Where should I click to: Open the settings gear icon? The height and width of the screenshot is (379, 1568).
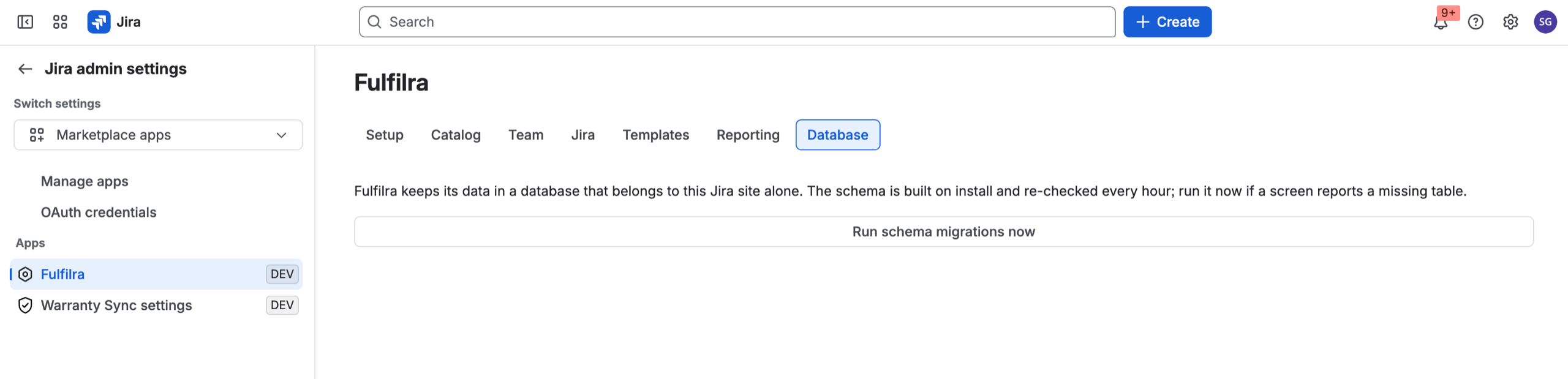click(1510, 22)
